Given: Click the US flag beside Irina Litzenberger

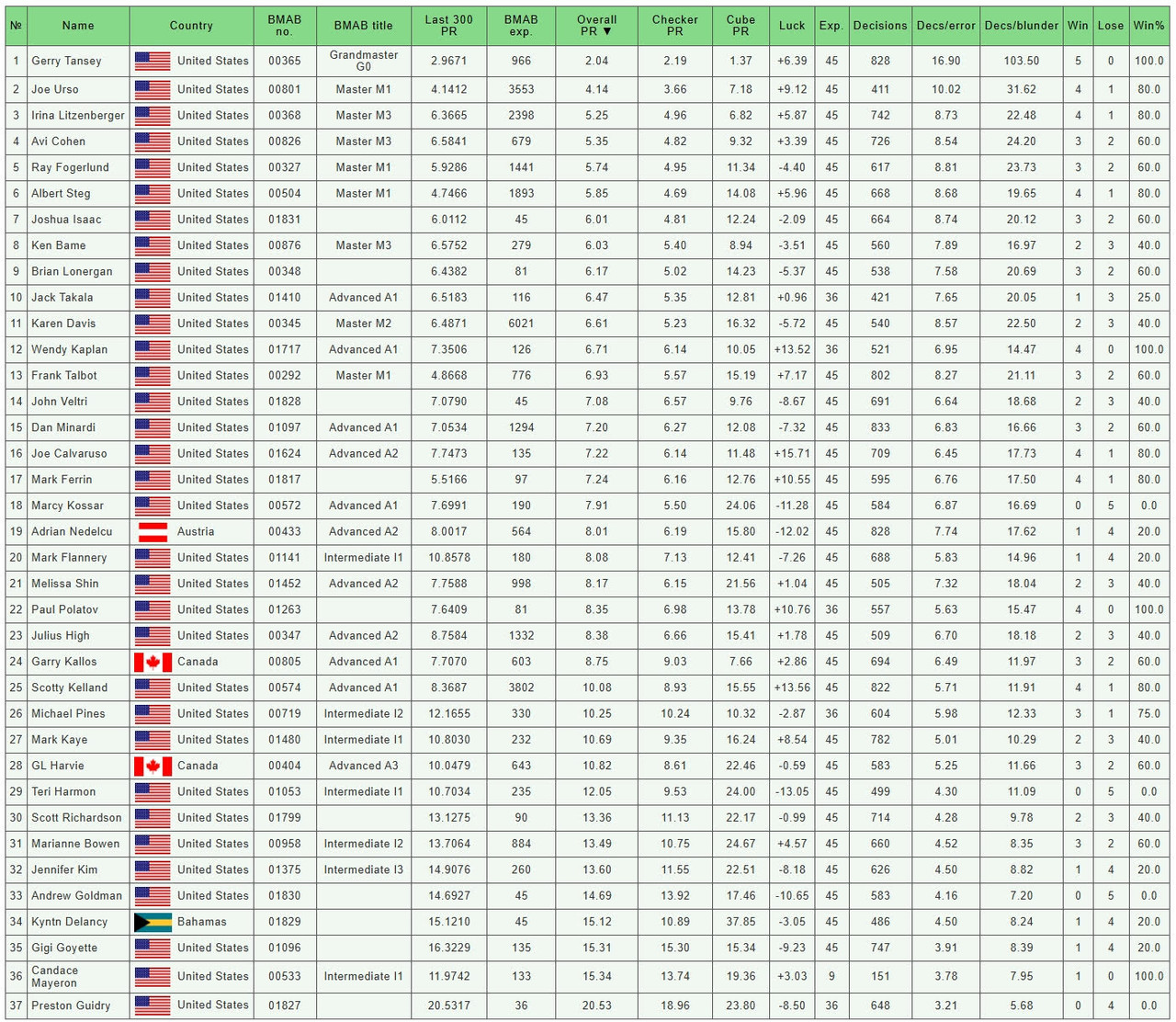Looking at the screenshot, I should click(x=153, y=116).
